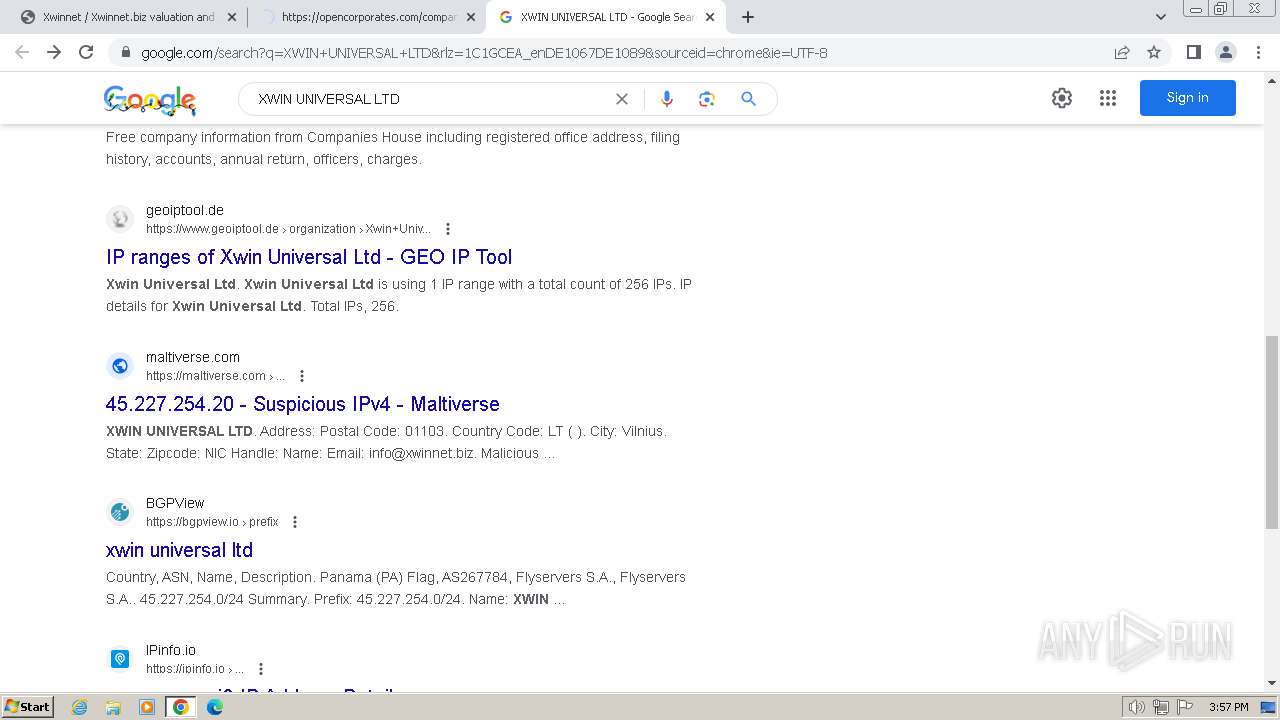Open options for IPinfo.io result
The width and height of the screenshot is (1280, 720).
pos(261,669)
